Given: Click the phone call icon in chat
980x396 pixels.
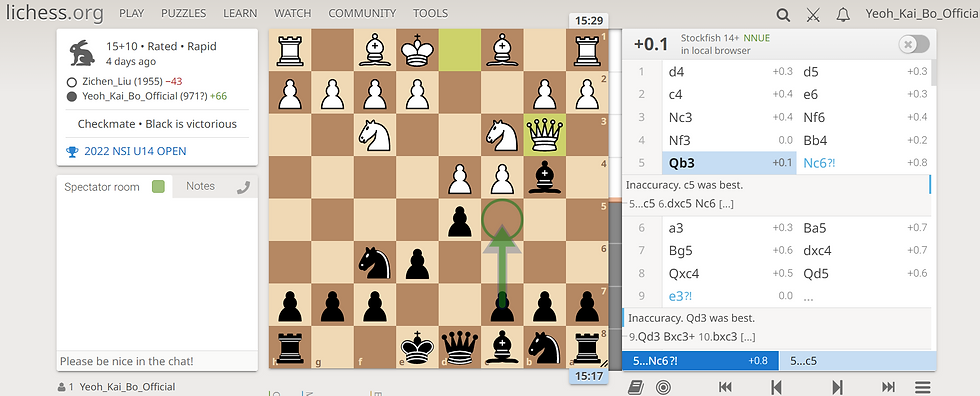Looking at the screenshot, I should (x=243, y=187).
